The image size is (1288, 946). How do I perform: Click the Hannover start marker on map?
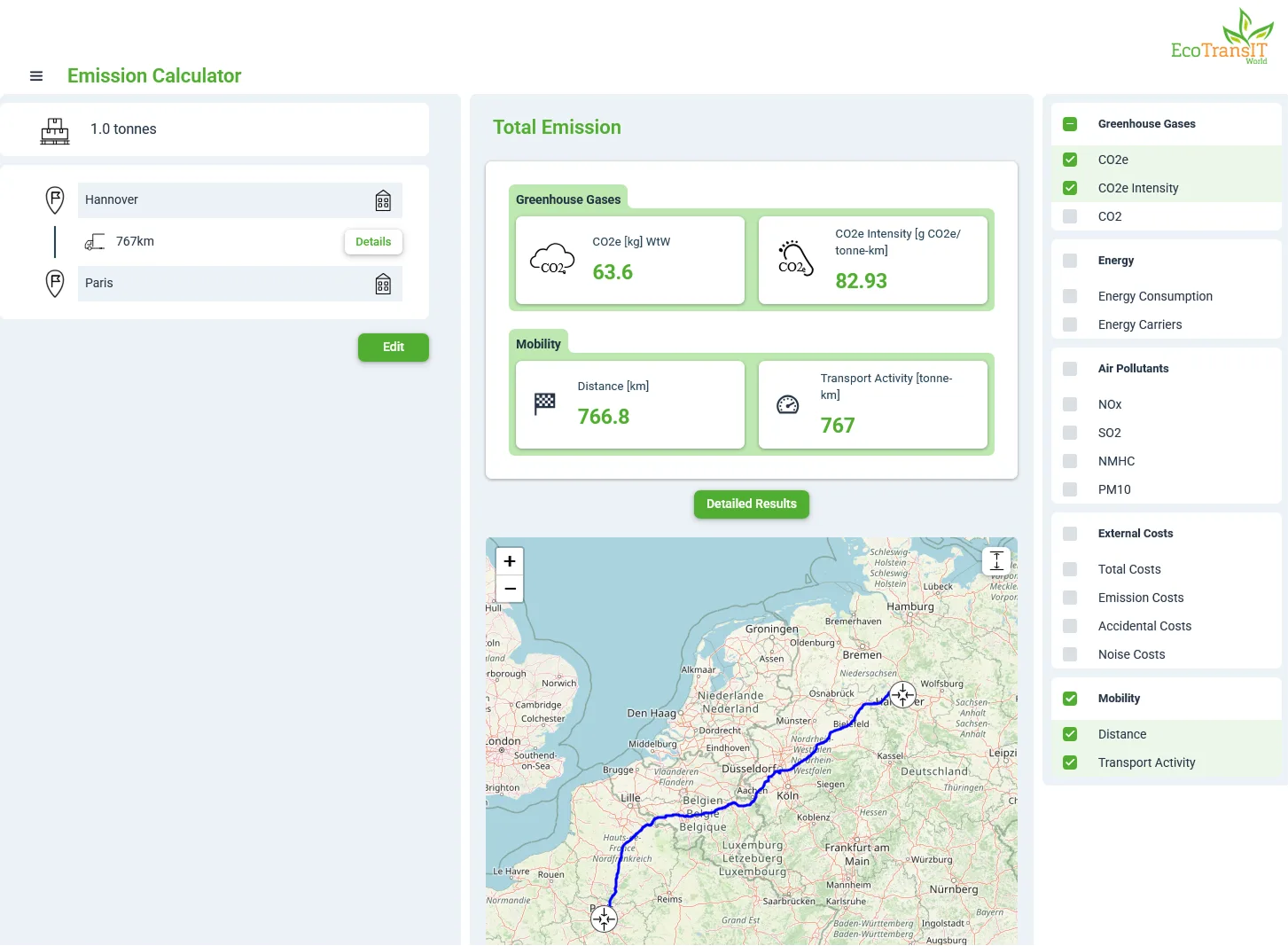[x=902, y=694]
